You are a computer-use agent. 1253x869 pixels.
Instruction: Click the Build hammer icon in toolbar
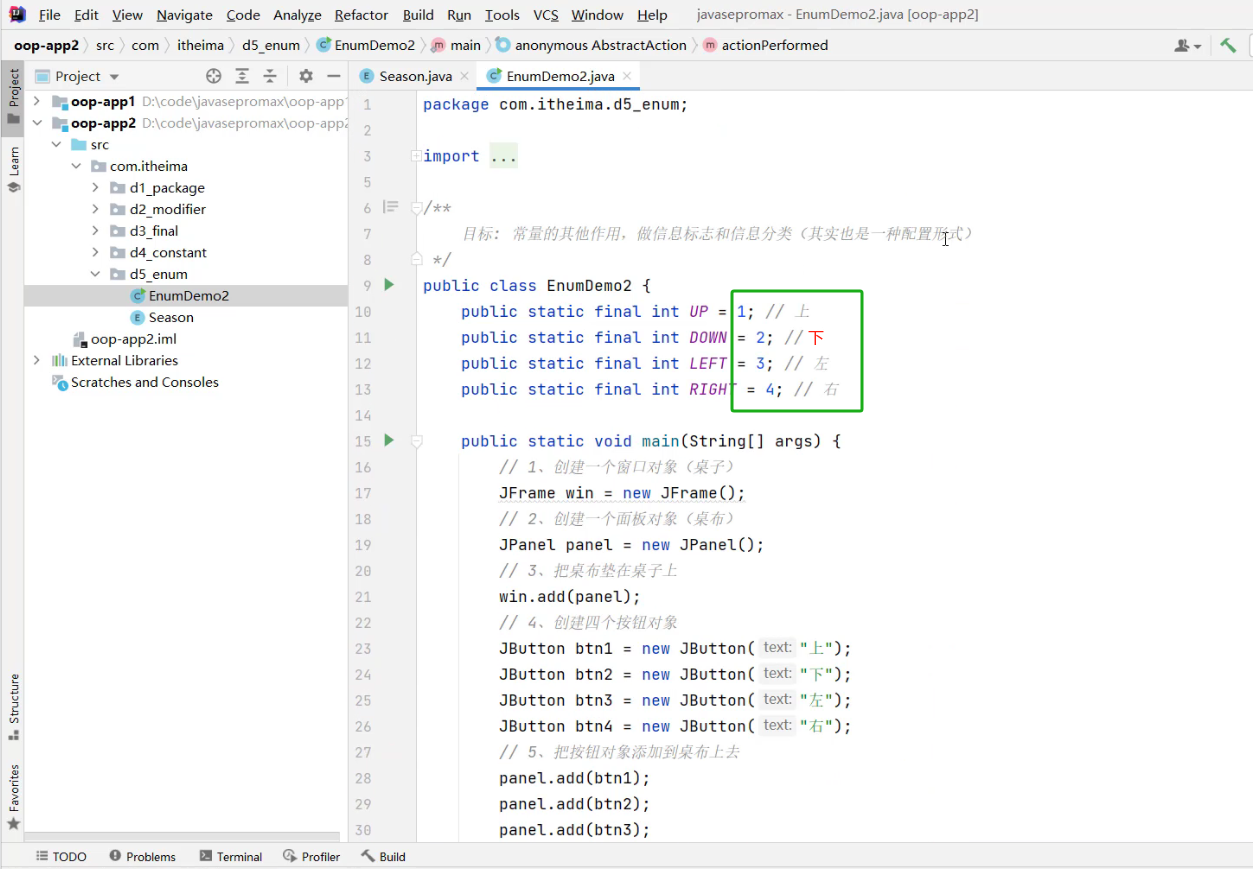point(1228,45)
